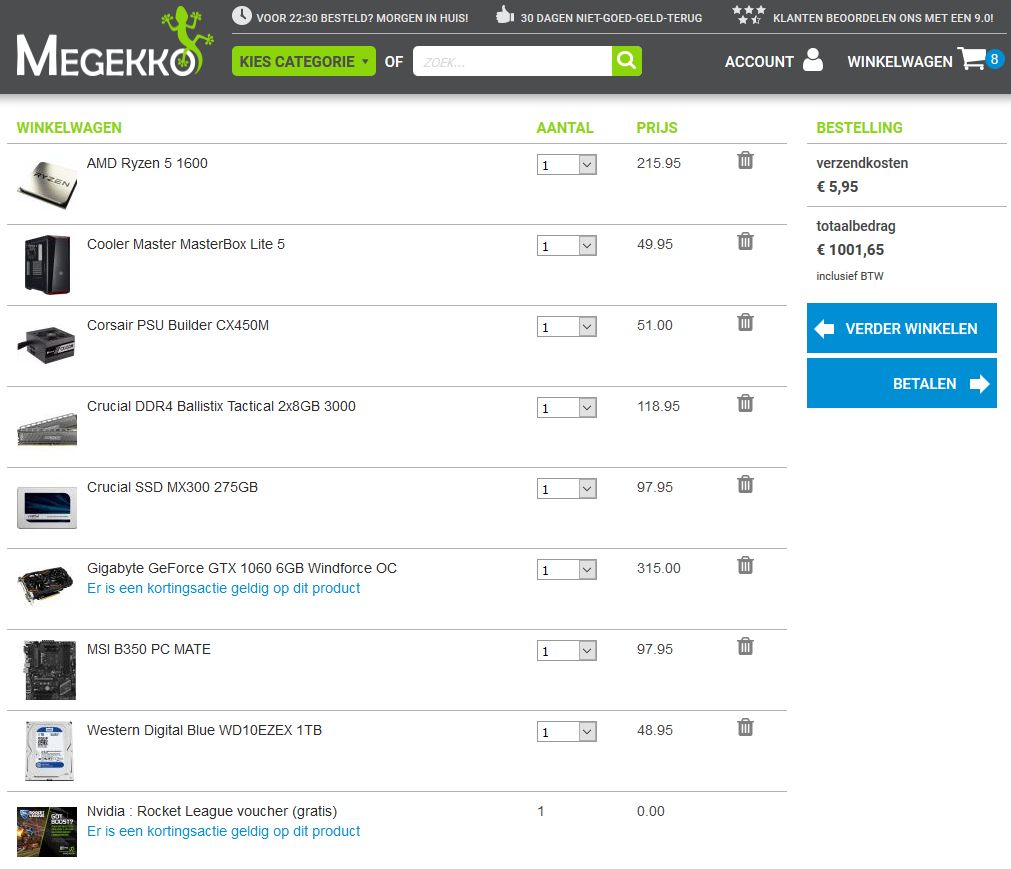The width and height of the screenshot is (1011, 869).
Task: Click the Corsair power supply thumbnail
Action: coord(47,345)
